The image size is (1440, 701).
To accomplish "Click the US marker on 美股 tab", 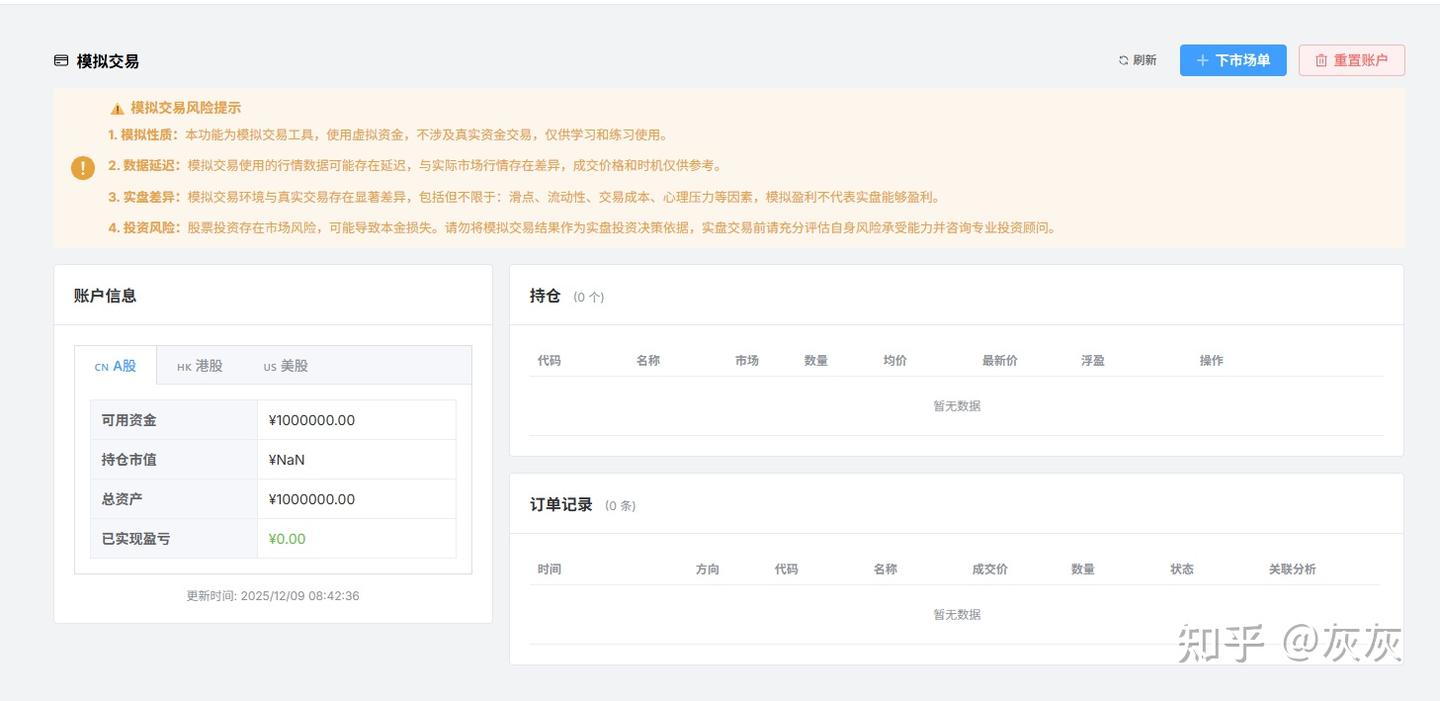I will coord(270,367).
